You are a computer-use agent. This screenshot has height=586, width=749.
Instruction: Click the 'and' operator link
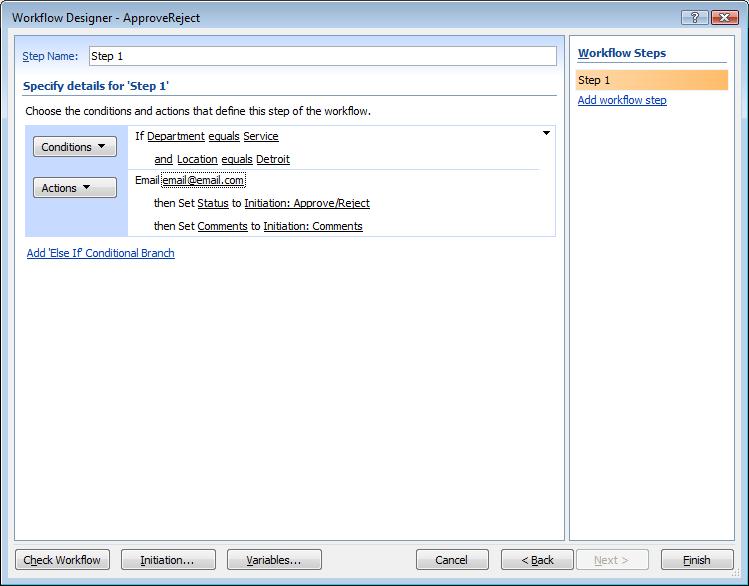pos(163,159)
